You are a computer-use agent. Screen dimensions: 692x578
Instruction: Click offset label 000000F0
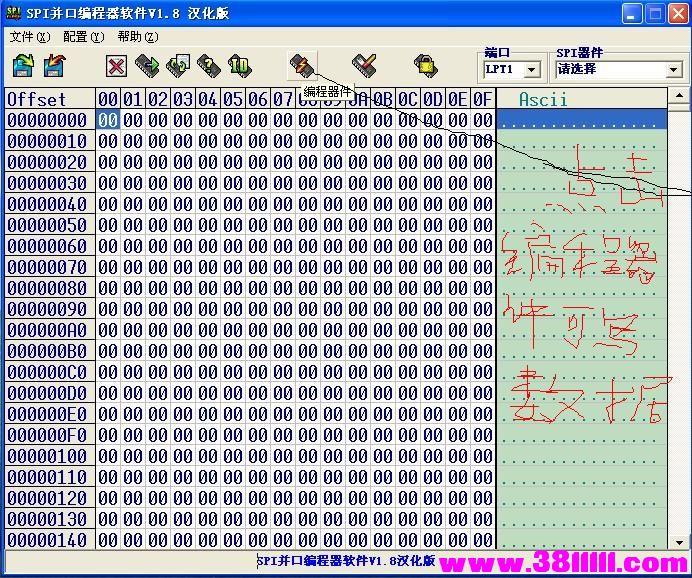click(x=50, y=435)
